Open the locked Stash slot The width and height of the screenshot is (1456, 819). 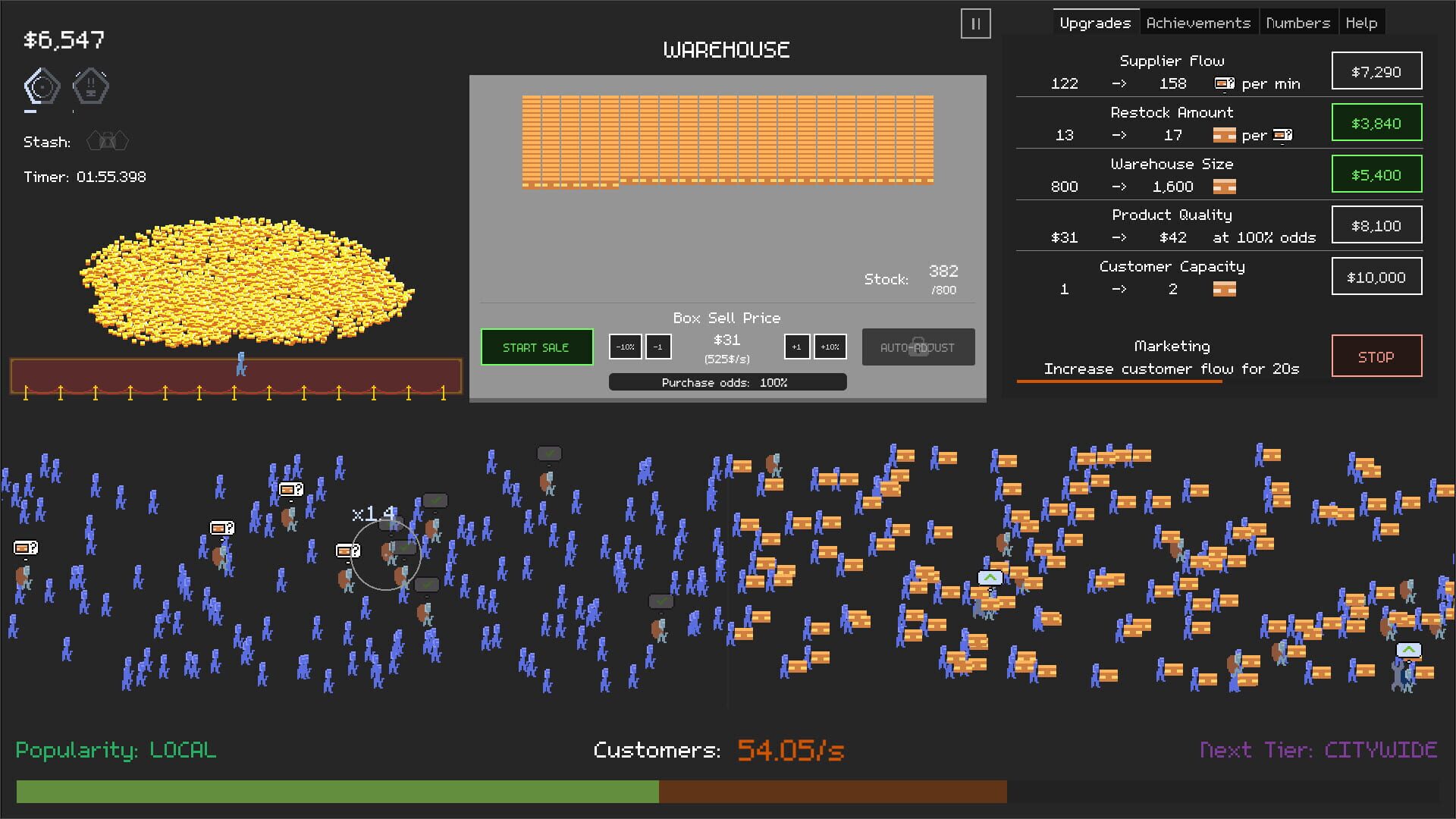click(108, 140)
